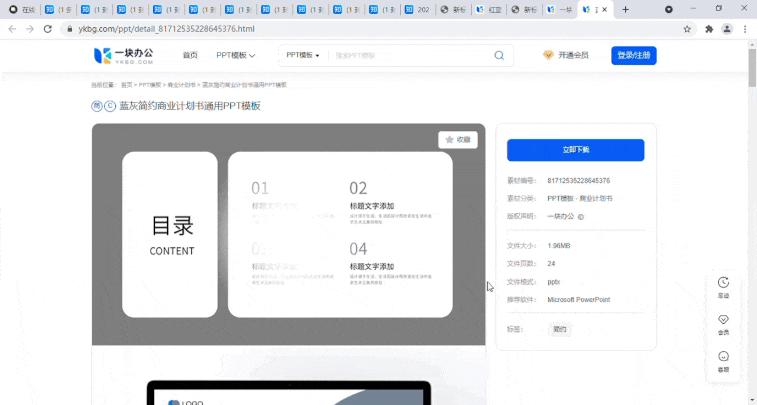The height and width of the screenshot is (405, 757).
Task: Open 首页 in the top navigation
Action: (190, 55)
